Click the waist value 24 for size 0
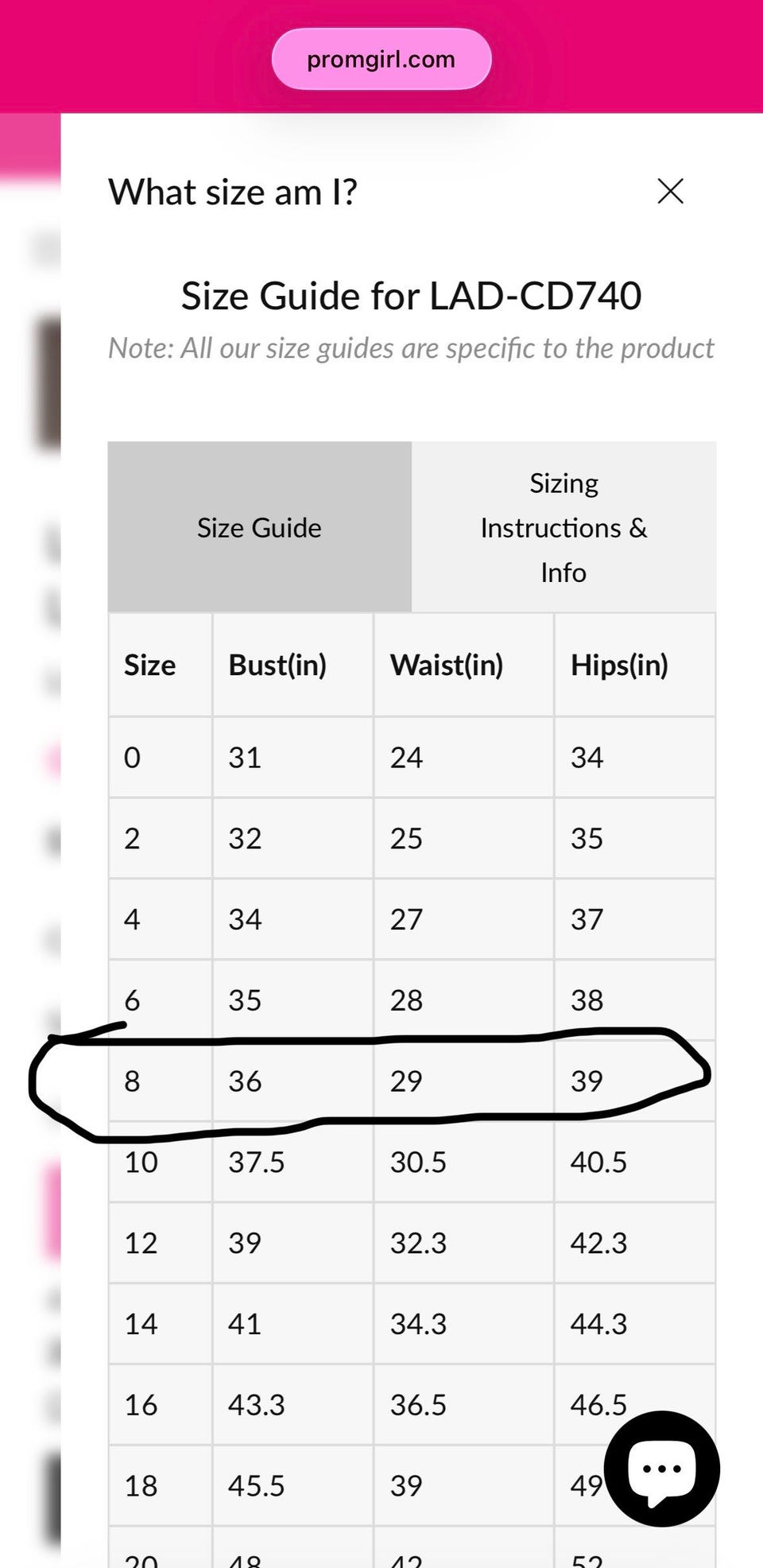 pos(406,757)
